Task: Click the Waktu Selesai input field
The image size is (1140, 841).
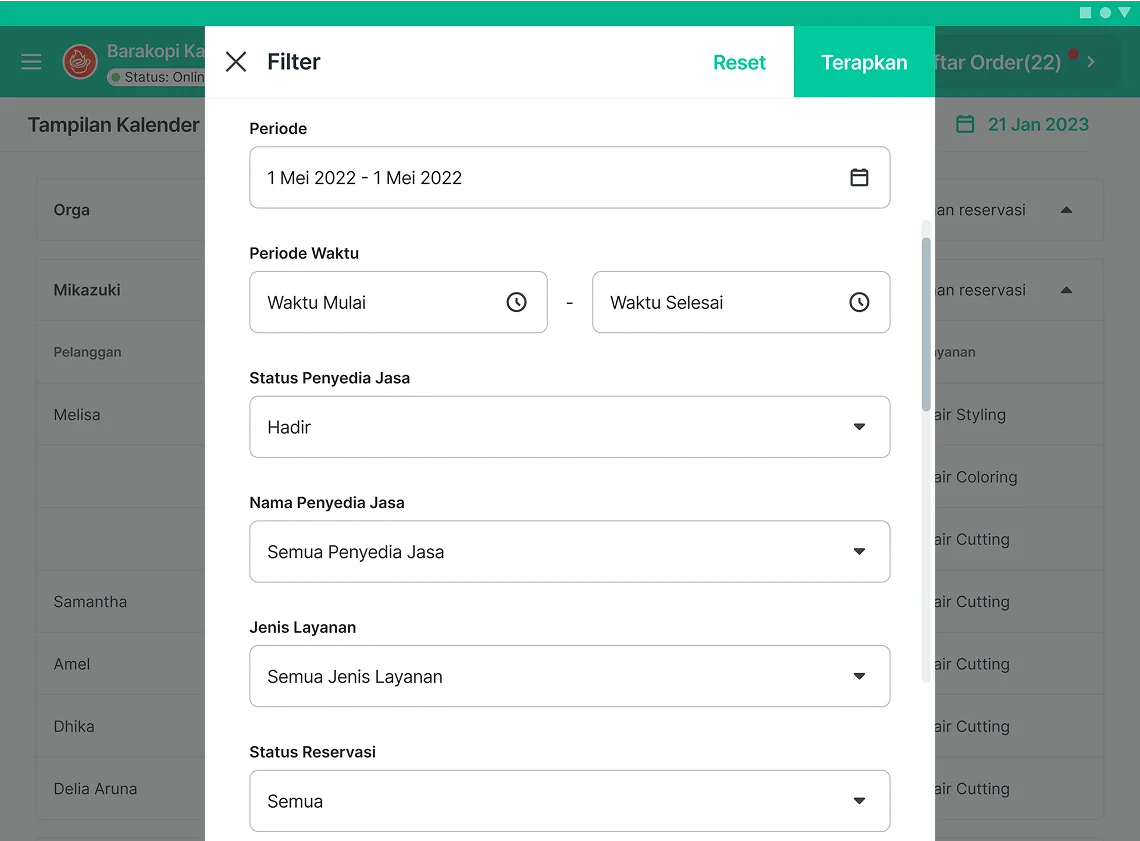Action: click(x=720, y=302)
